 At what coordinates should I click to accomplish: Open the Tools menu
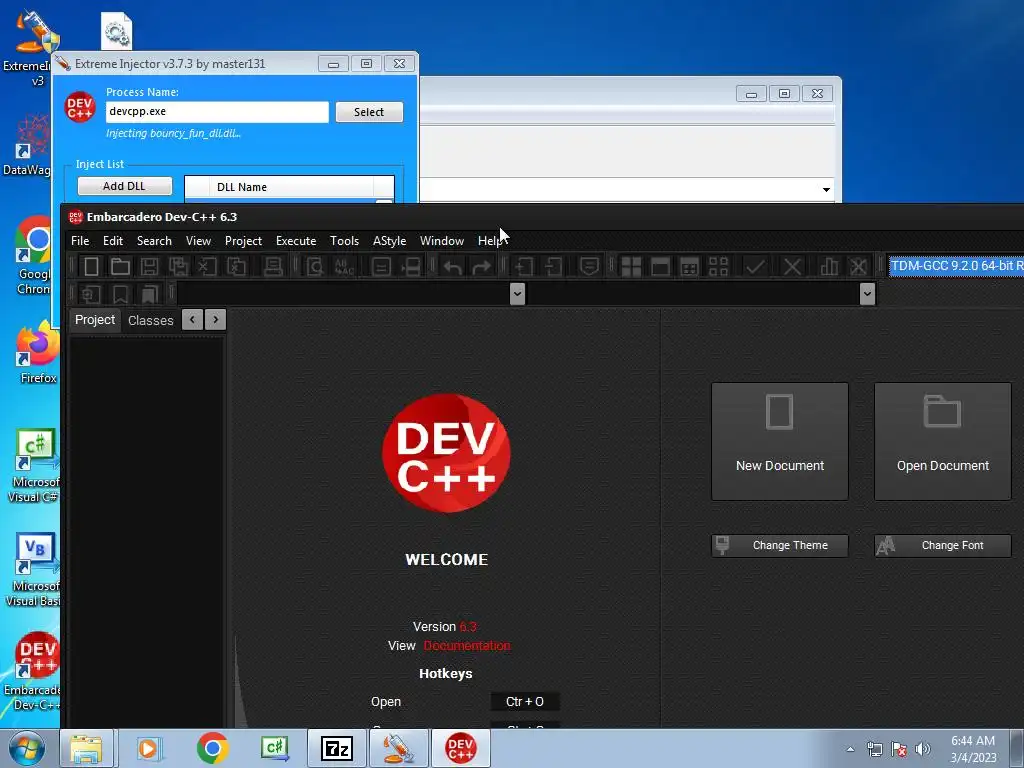(344, 241)
